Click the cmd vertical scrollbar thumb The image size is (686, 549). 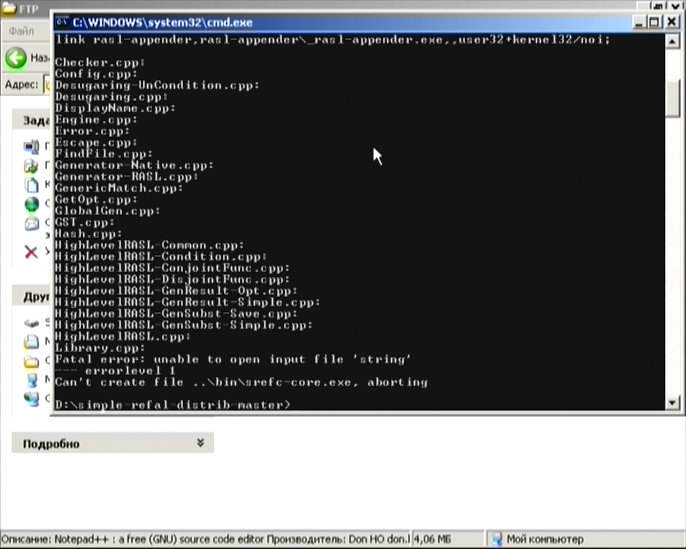672,98
